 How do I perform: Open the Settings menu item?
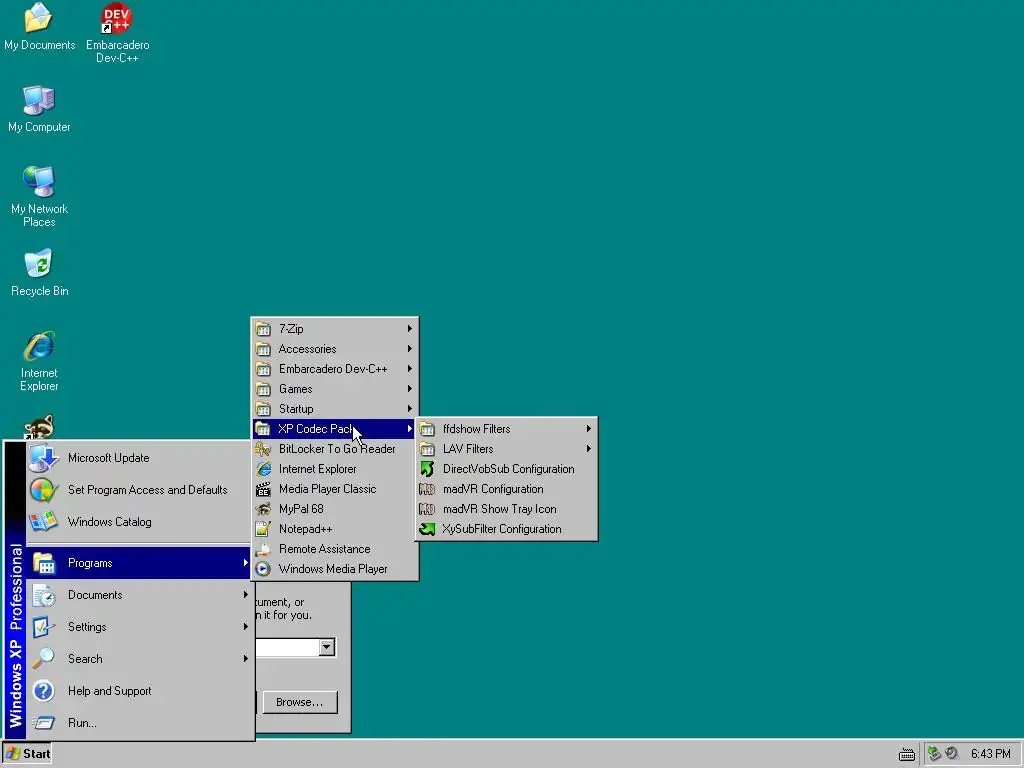point(138,627)
